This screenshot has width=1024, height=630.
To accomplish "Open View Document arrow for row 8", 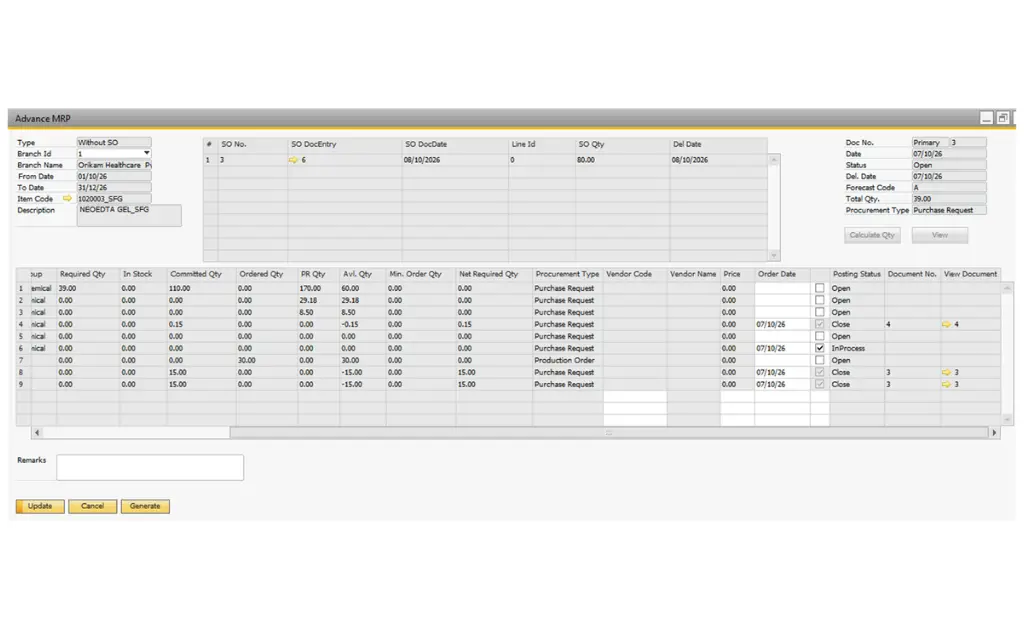I will [946, 373].
